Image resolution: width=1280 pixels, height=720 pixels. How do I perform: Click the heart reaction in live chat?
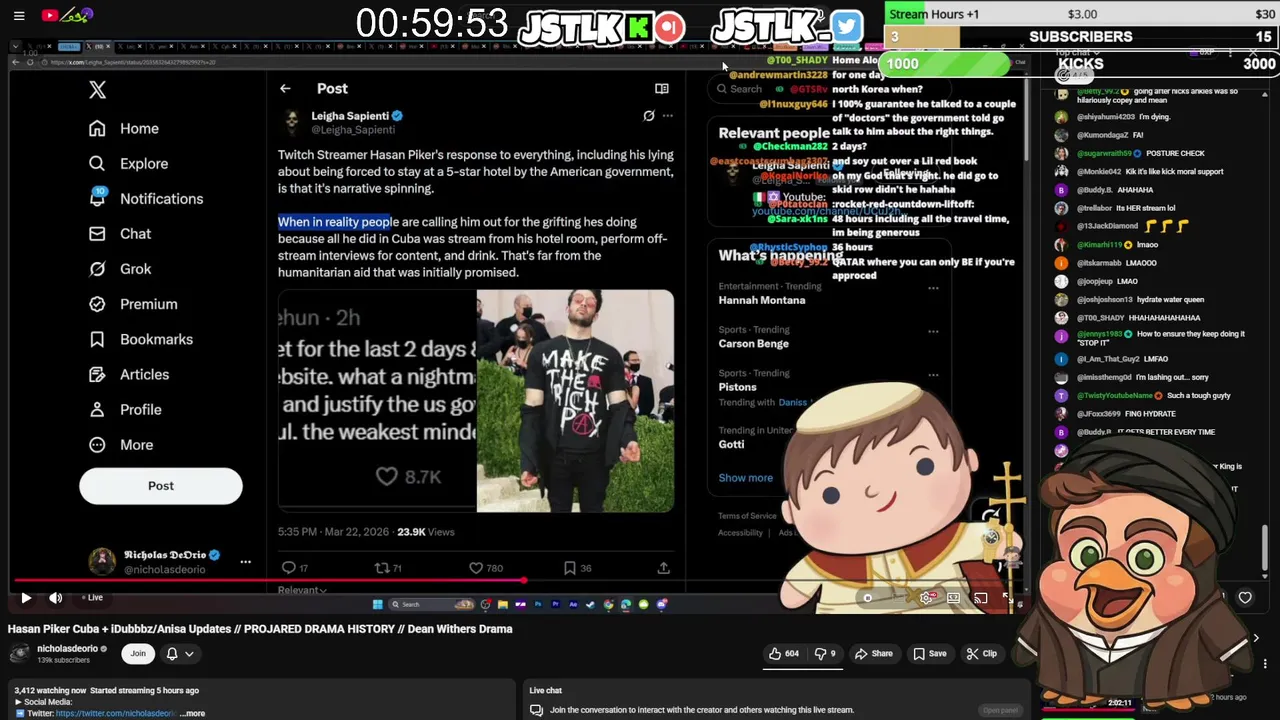click(1245, 598)
